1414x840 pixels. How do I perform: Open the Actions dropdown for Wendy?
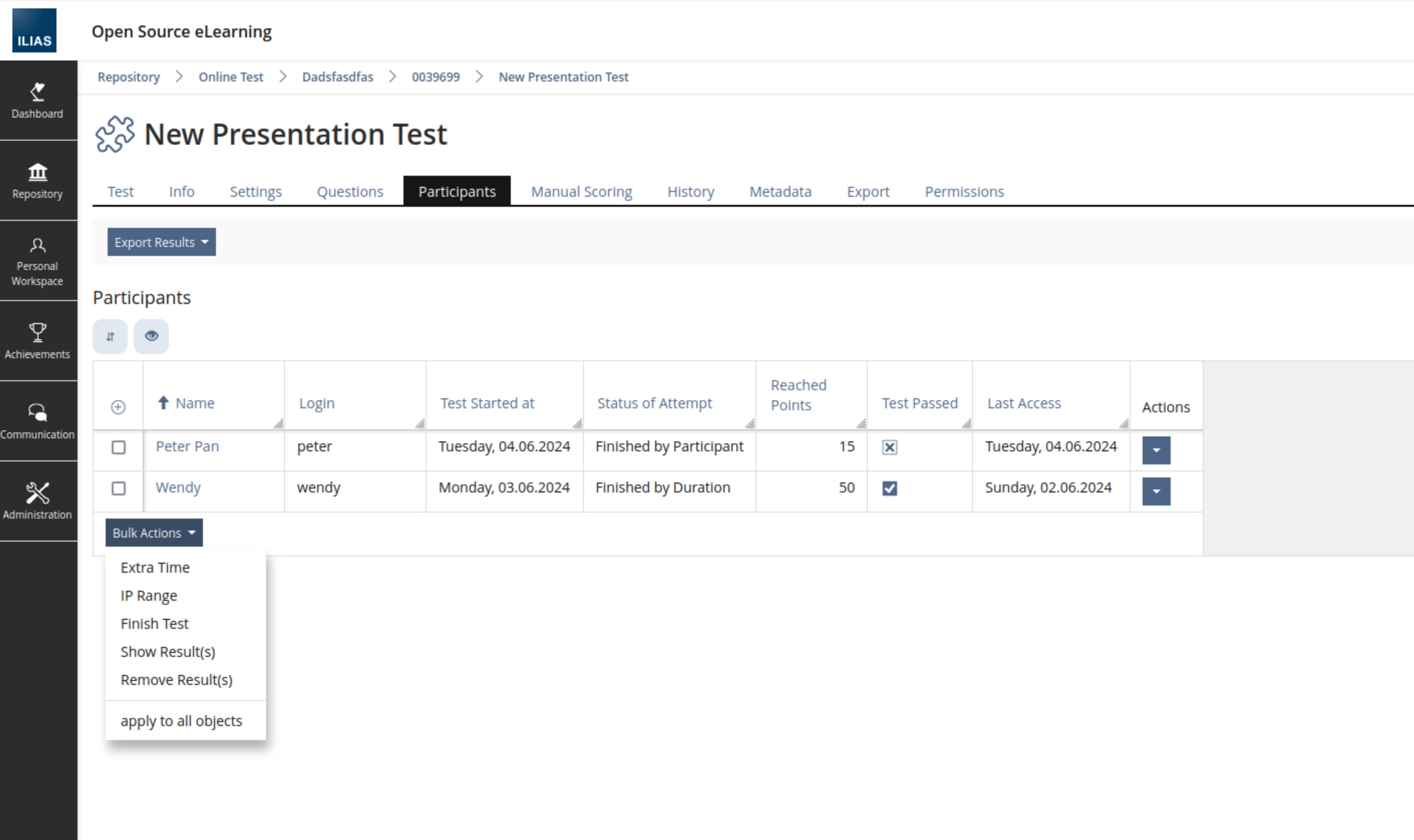coord(1155,491)
